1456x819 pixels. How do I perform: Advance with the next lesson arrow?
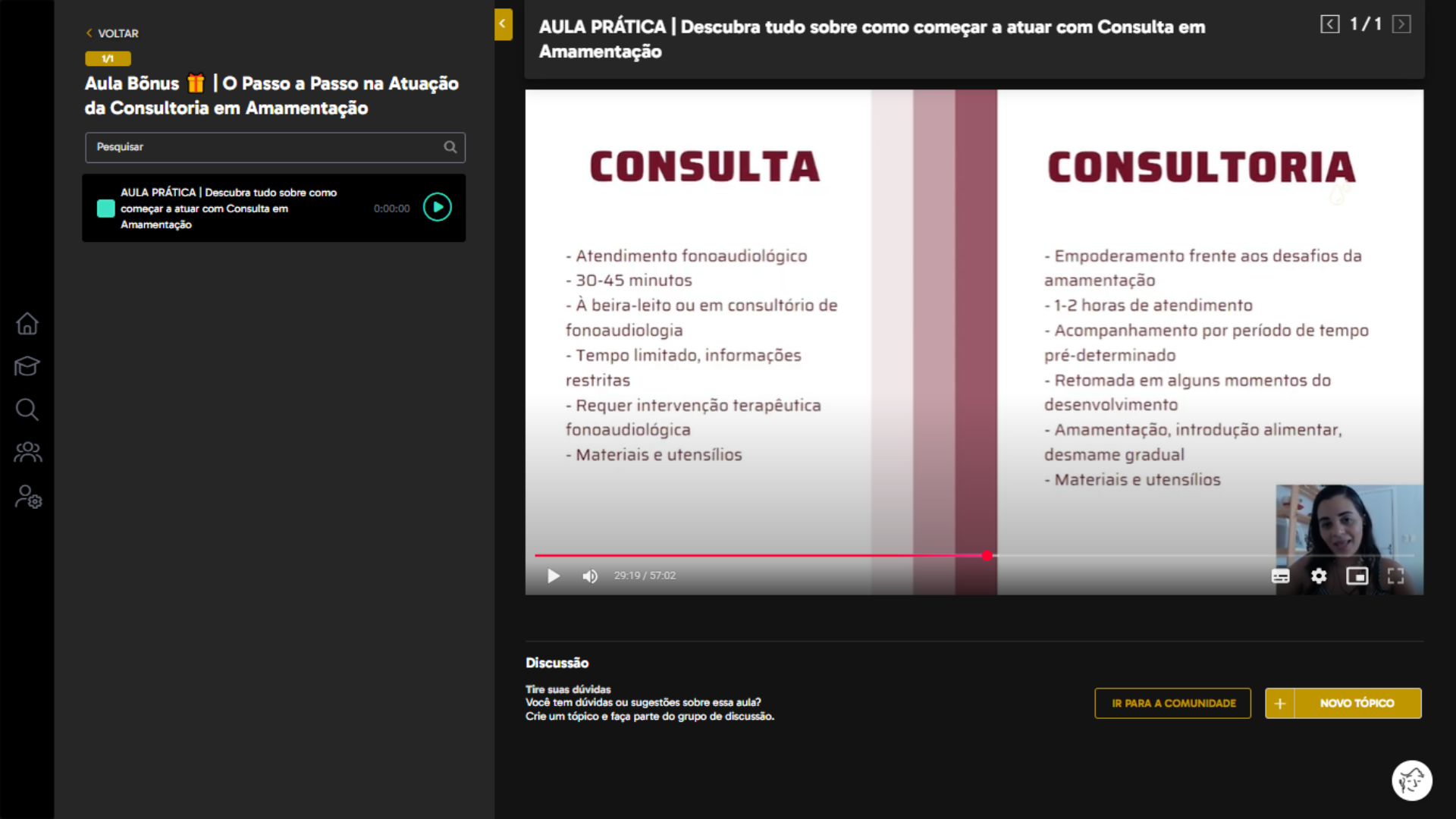(1401, 24)
